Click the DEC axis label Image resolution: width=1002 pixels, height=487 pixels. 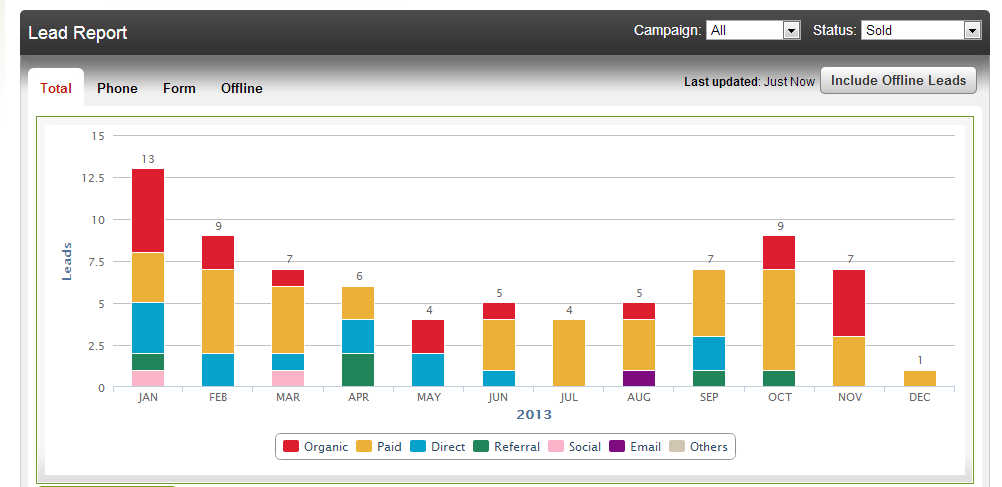(920, 397)
